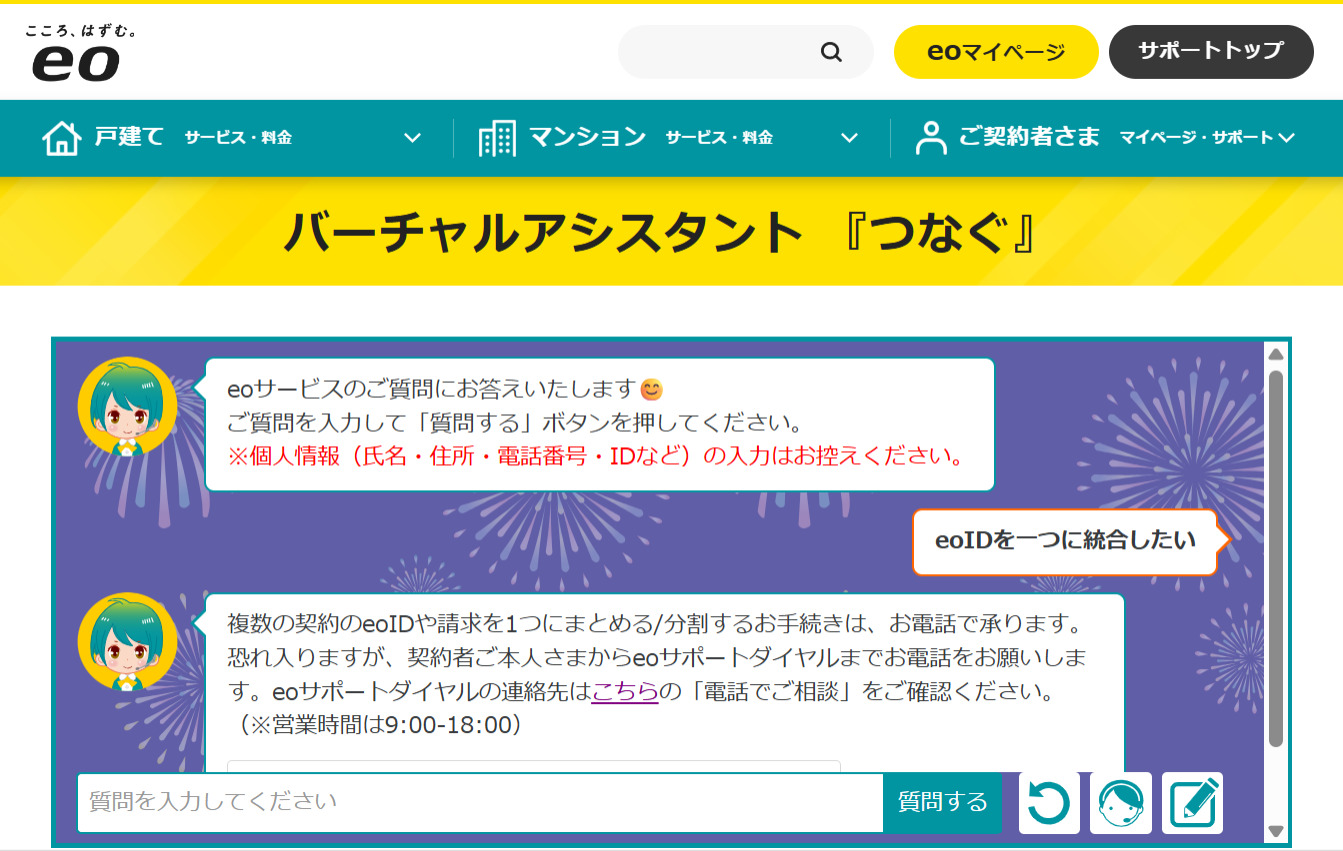Click the house icon beside 戸建て
Viewport: 1343px width, 851px height.
click(x=62, y=138)
